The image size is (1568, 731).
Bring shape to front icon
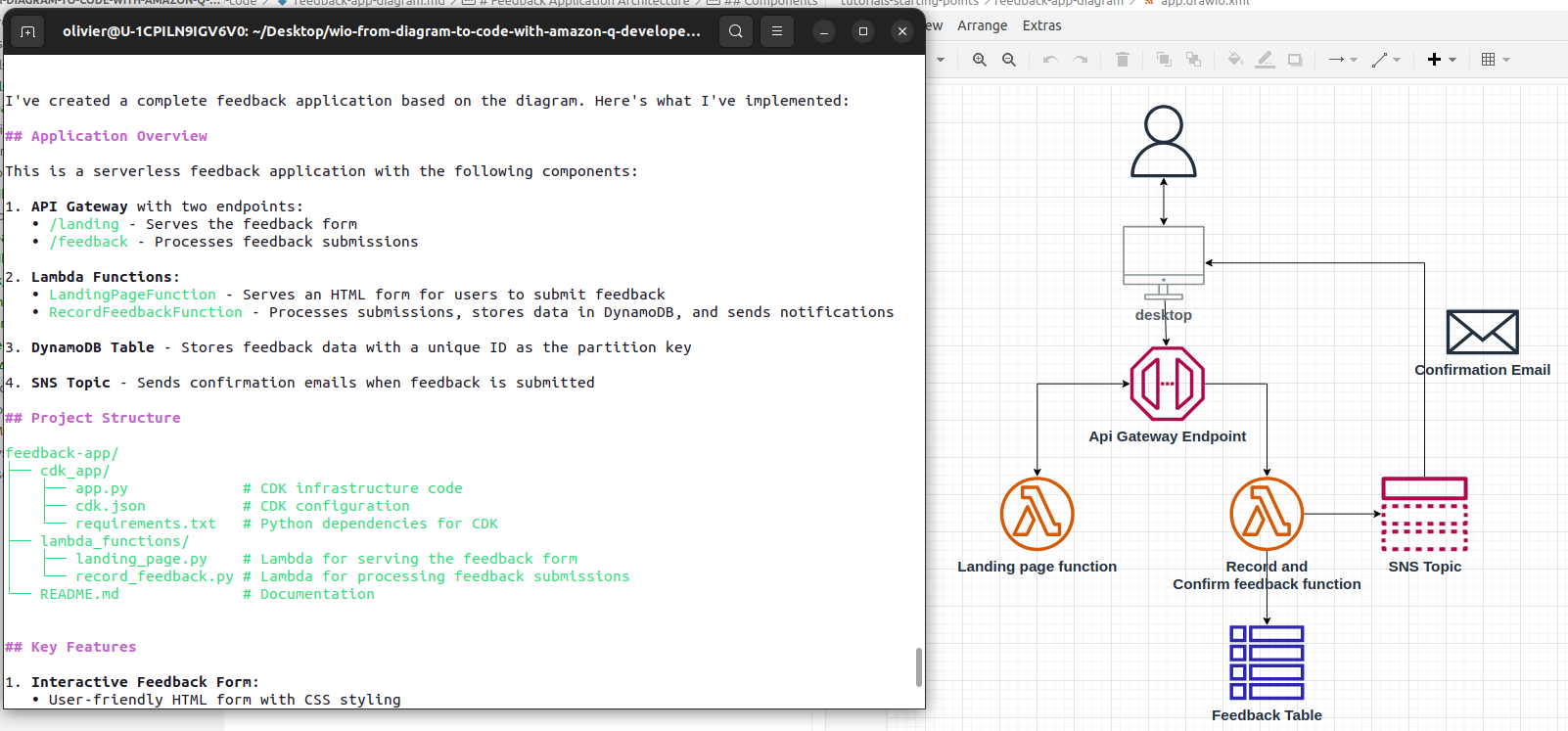[1164, 60]
